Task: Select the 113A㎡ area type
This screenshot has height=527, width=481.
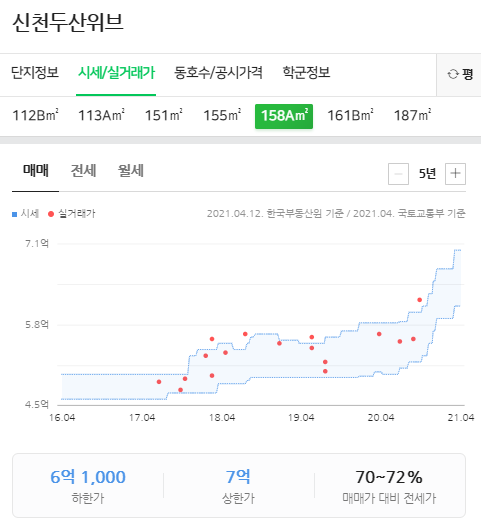Action: point(102,116)
